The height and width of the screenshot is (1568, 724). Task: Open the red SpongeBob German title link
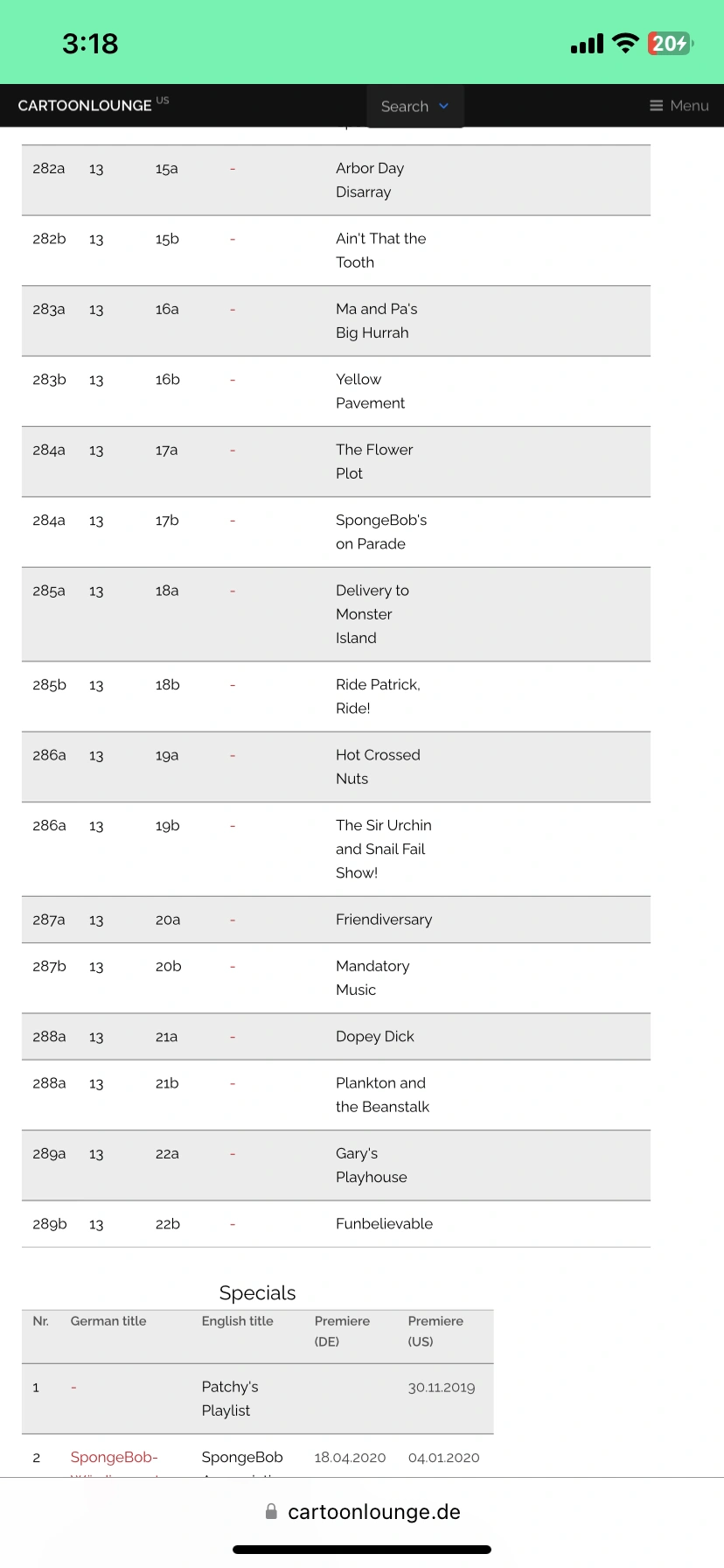click(114, 1458)
